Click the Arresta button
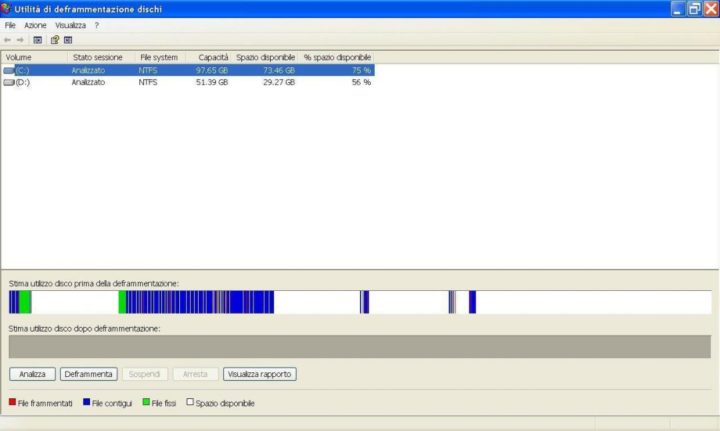The height and width of the screenshot is (431, 720). (x=195, y=374)
